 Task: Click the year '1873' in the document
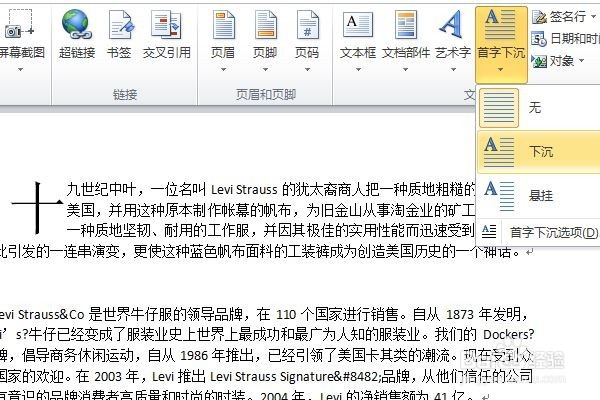click(x=460, y=315)
